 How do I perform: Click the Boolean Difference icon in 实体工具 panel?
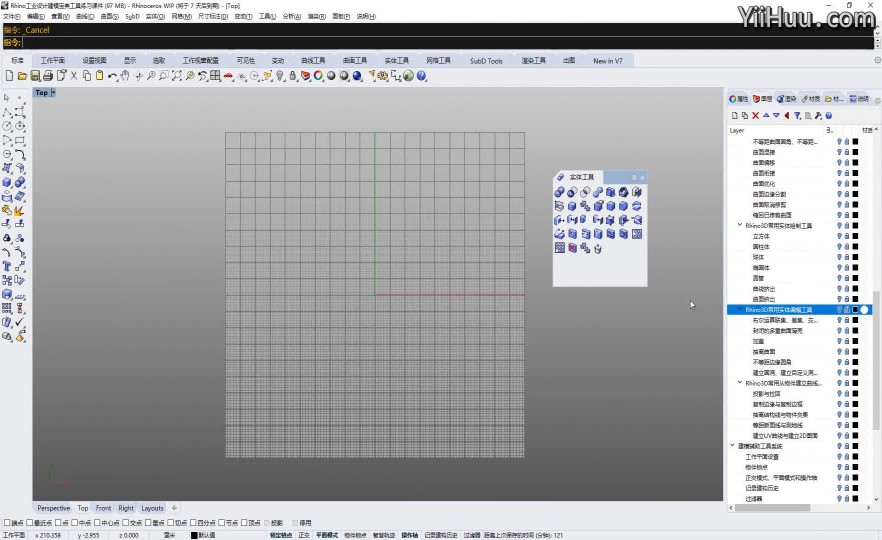(x=572, y=192)
